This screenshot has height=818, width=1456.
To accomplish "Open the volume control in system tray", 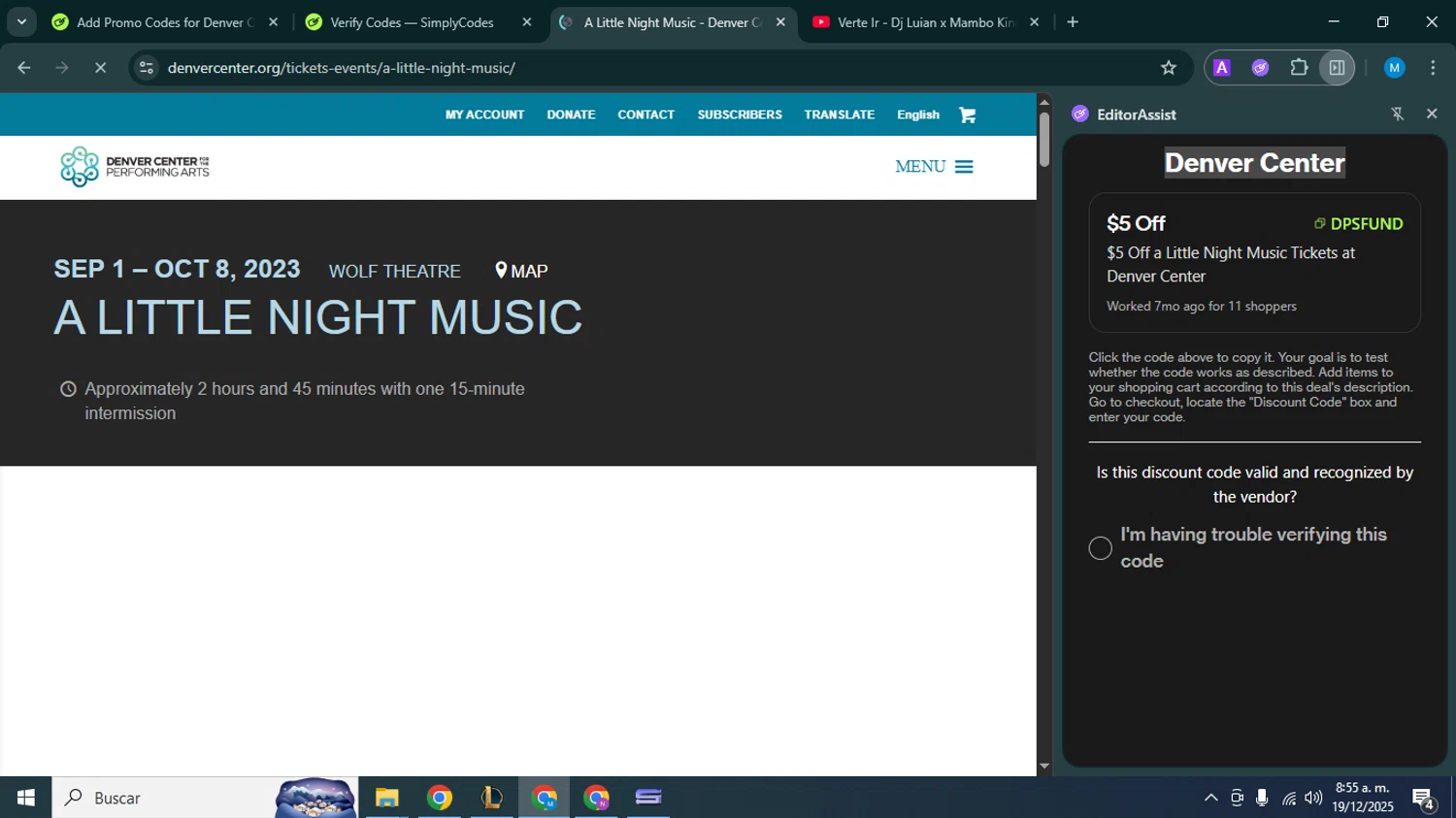I will [1313, 798].
